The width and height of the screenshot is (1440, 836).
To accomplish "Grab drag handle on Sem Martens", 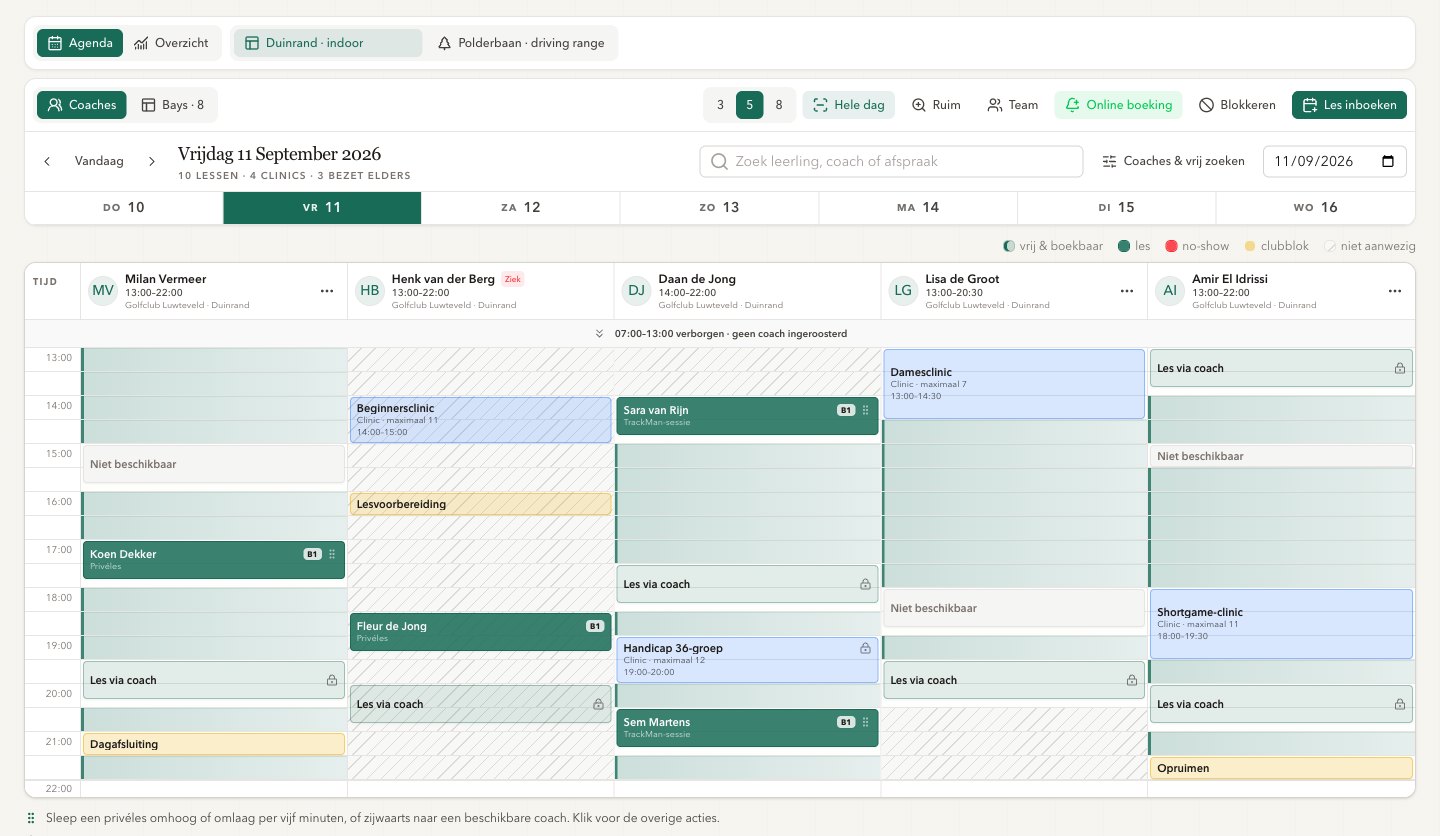I will (x=866, y=722).
